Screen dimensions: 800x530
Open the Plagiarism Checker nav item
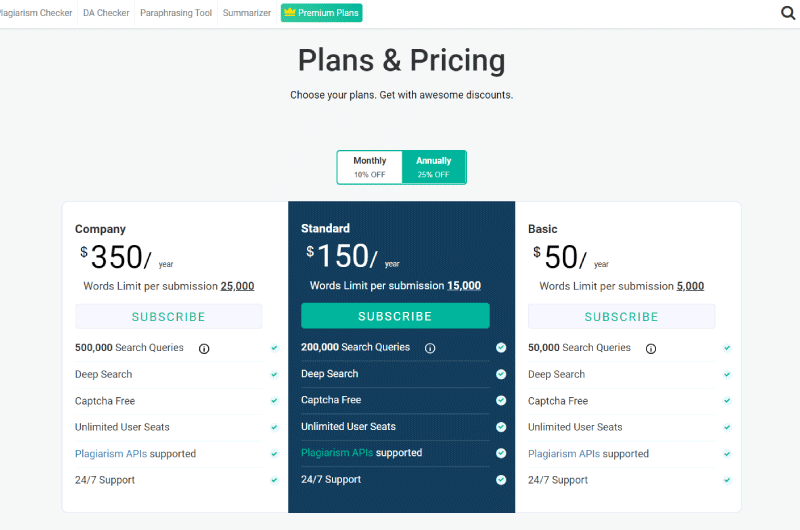point(36,13)
